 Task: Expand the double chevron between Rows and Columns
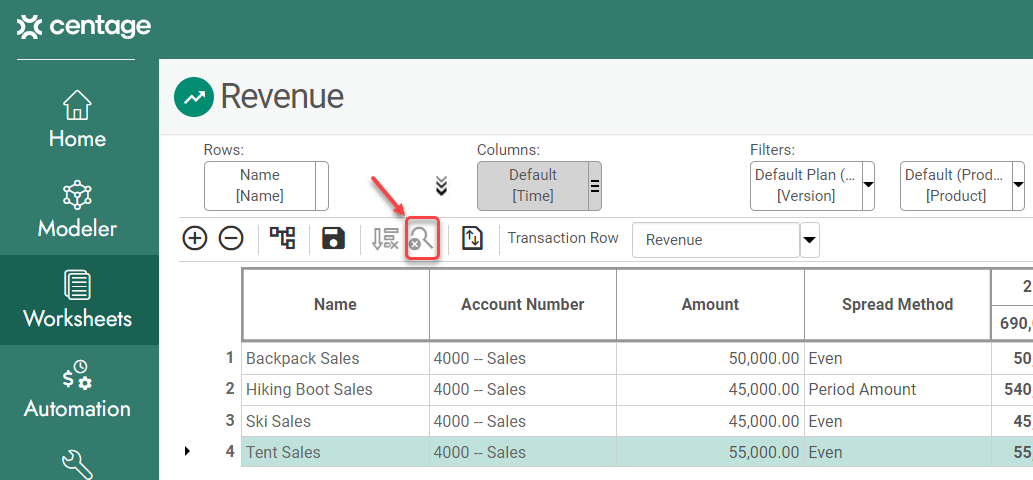click(x=442, y=186)
